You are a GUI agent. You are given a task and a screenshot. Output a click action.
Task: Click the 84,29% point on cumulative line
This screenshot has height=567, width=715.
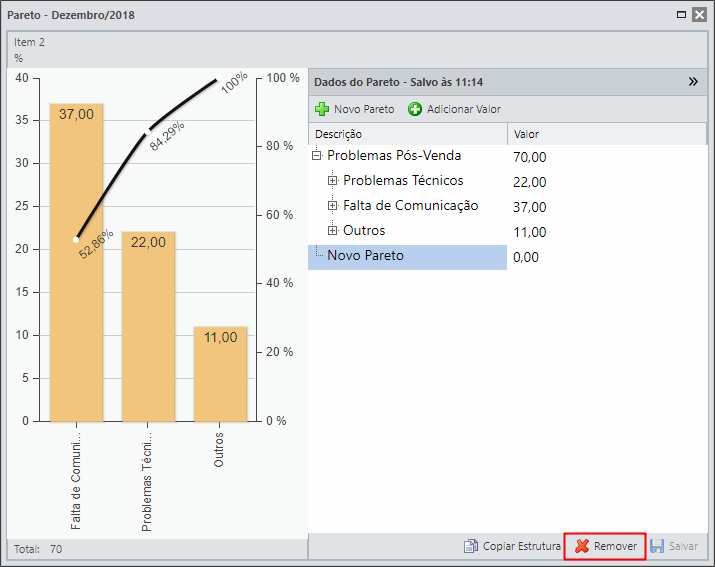click(147, 132)
